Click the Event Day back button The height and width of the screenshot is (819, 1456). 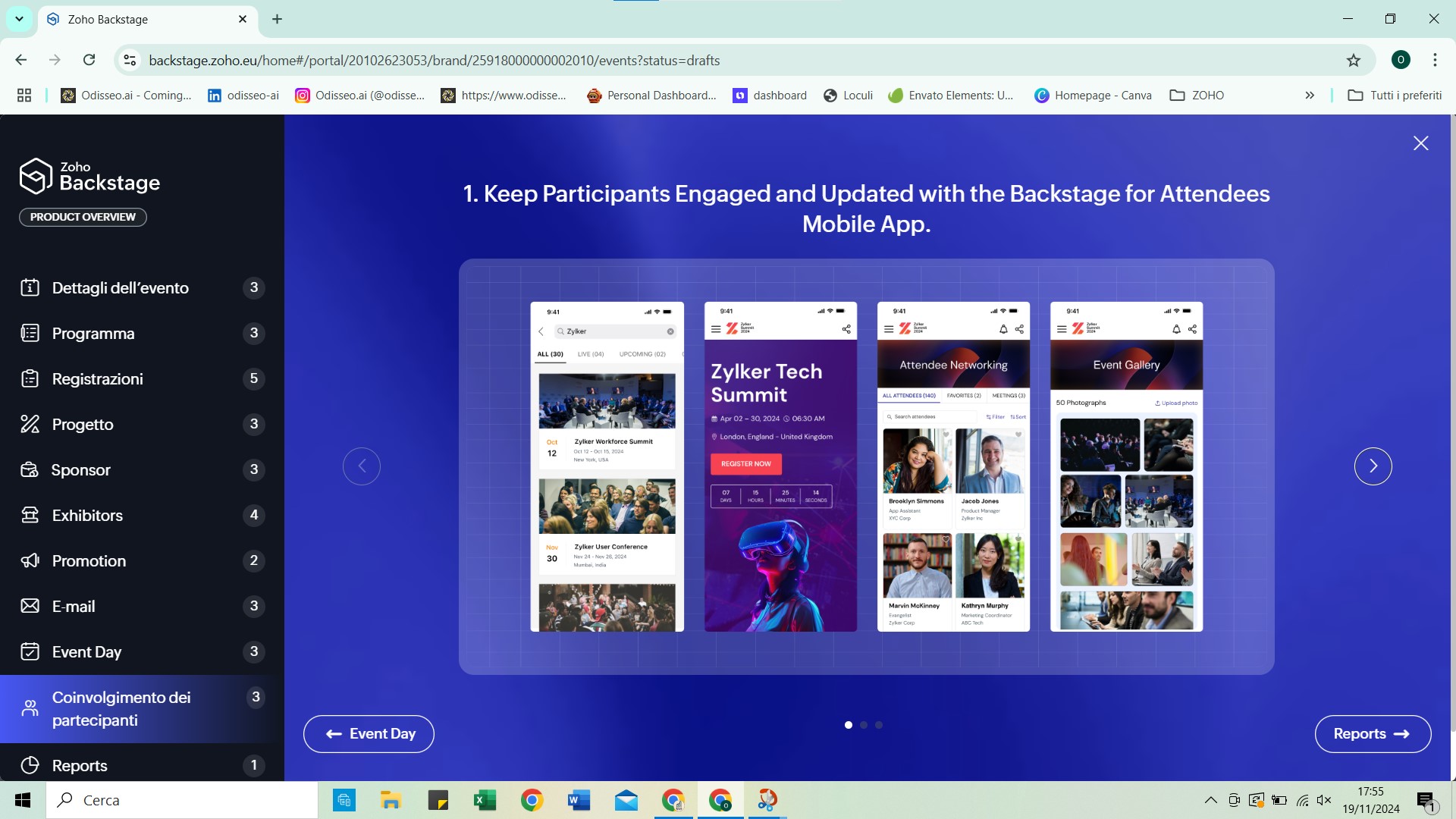click(369, 734)
